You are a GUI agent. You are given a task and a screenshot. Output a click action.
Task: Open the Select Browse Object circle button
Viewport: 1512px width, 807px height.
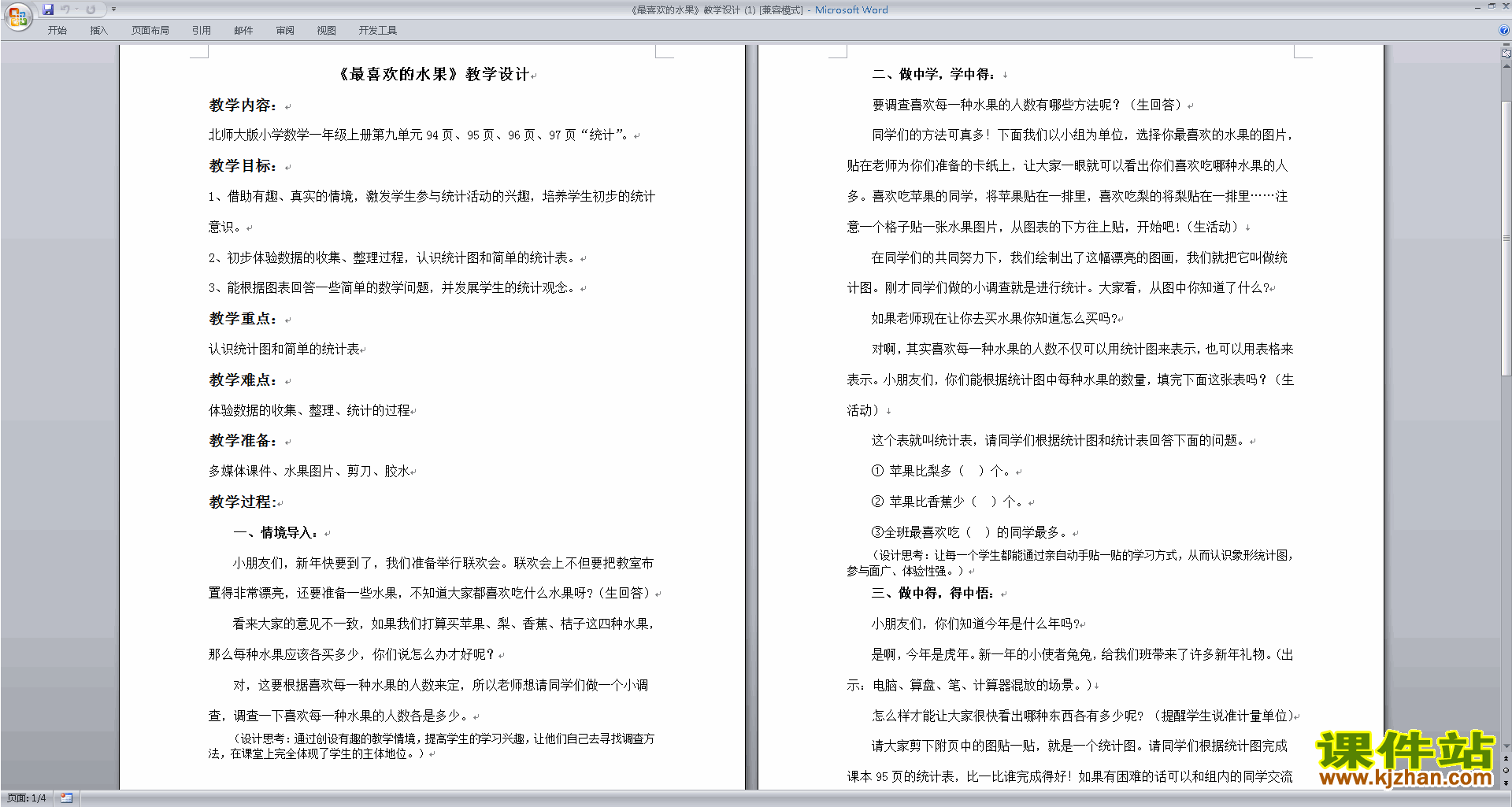[1506, 770]
